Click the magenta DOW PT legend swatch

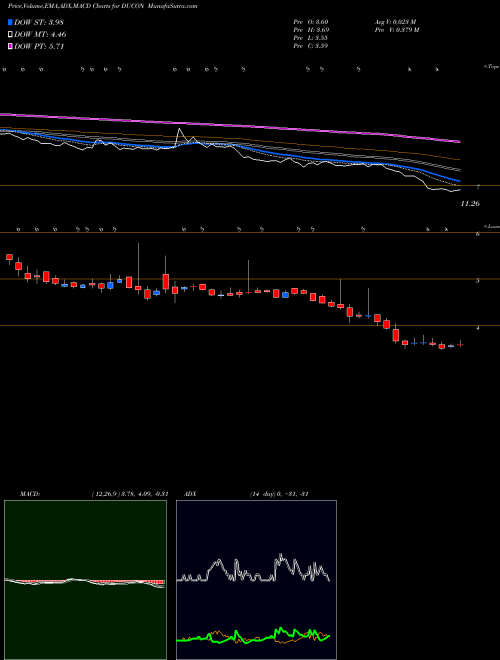pyautogui.click(x=11, y=47)
